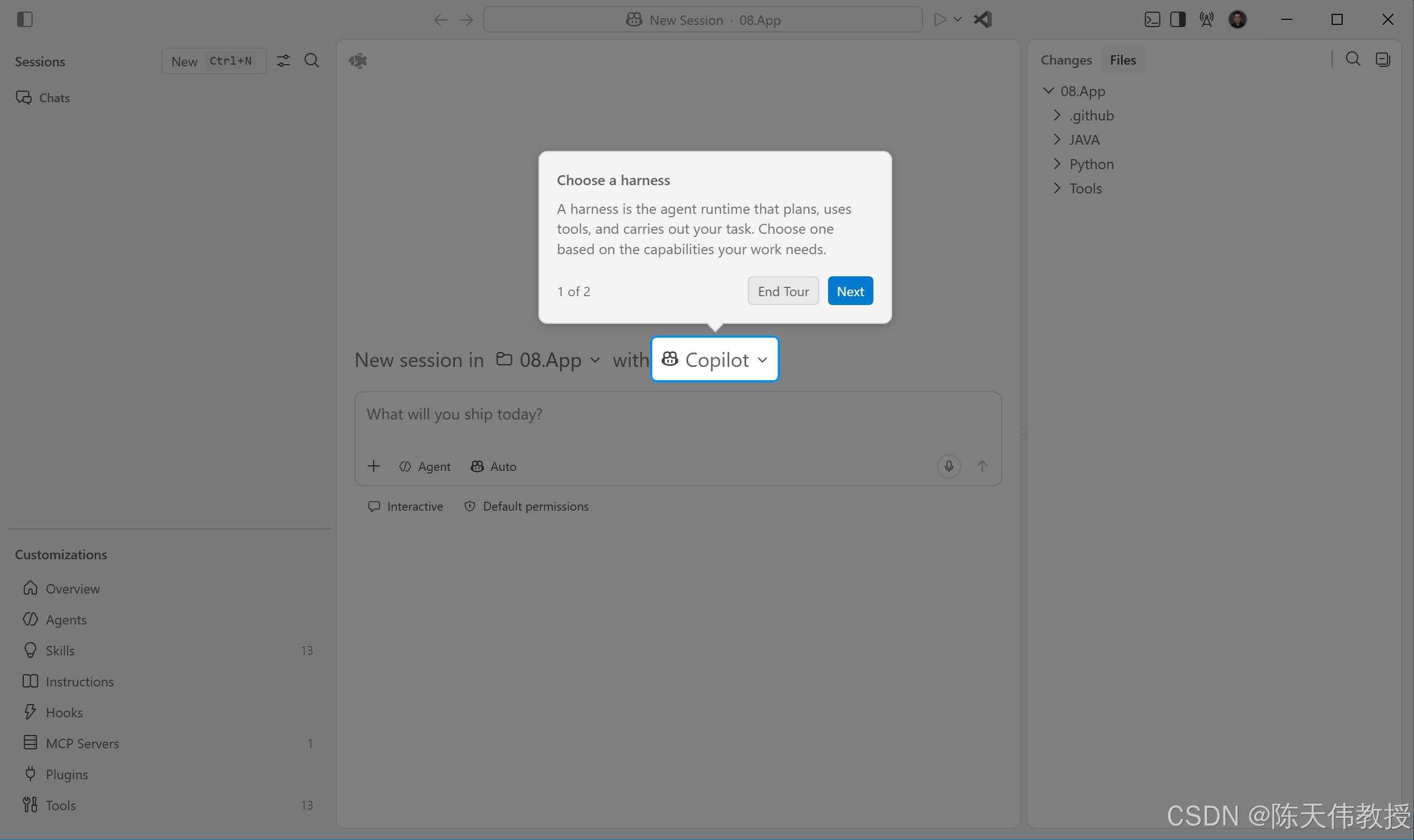The width and height of the screenshot is (1414, 840).
Task: Open the Auto model selector
Action: tap(494, 466)
